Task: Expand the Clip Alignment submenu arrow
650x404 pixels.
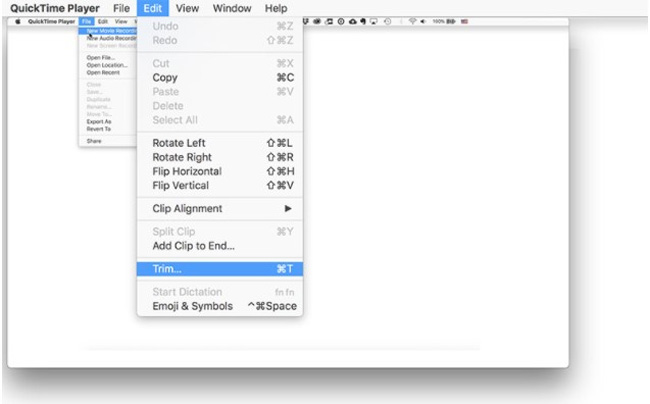Action: [288, 208]
